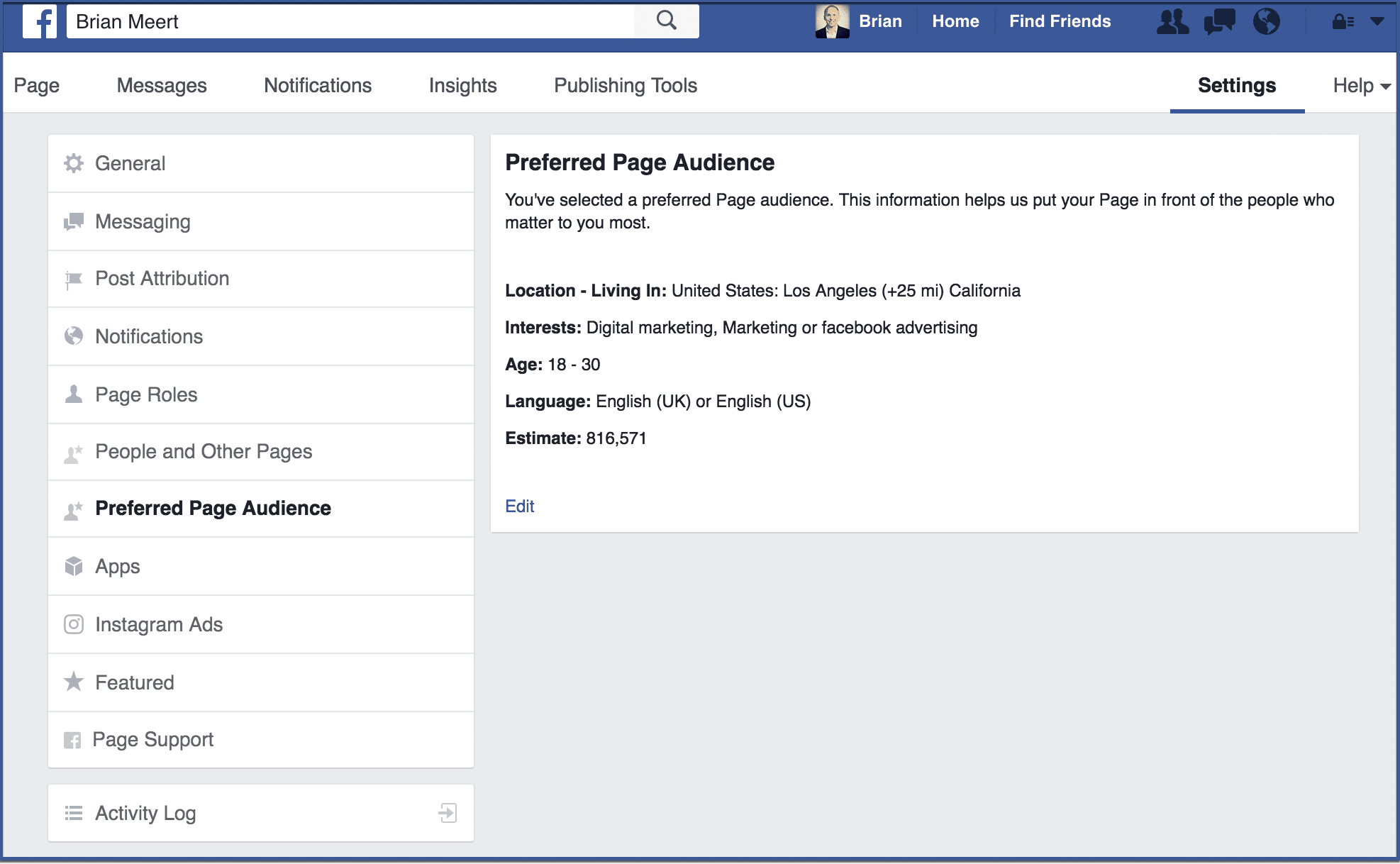The width and height of the screenshot is (1400, 864).
Task: Click the icon beside Preferred Page Audience
Action: pyautogui.click(x=74, y=509)
